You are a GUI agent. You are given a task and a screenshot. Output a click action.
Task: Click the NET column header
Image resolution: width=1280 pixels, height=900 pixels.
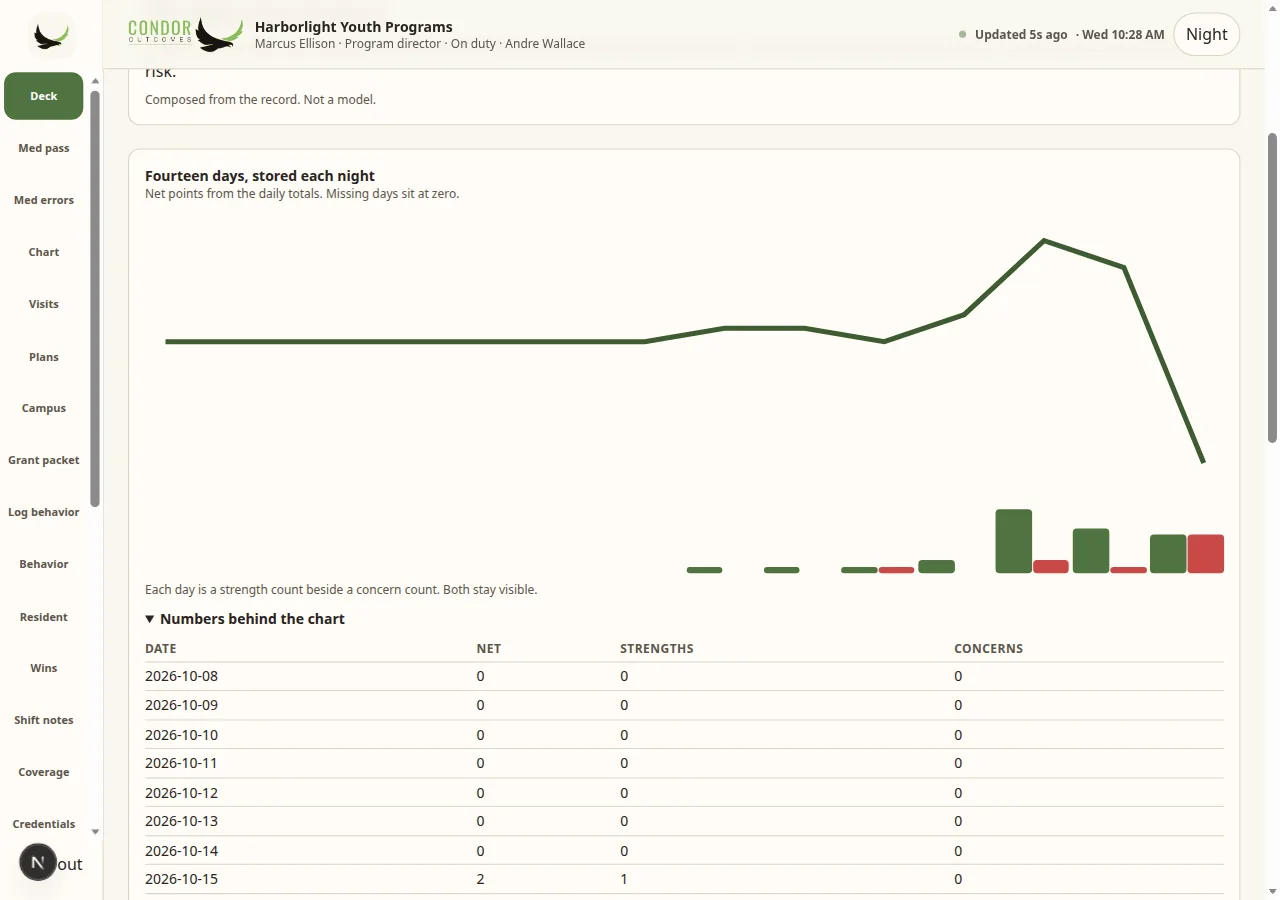point(489,648)
